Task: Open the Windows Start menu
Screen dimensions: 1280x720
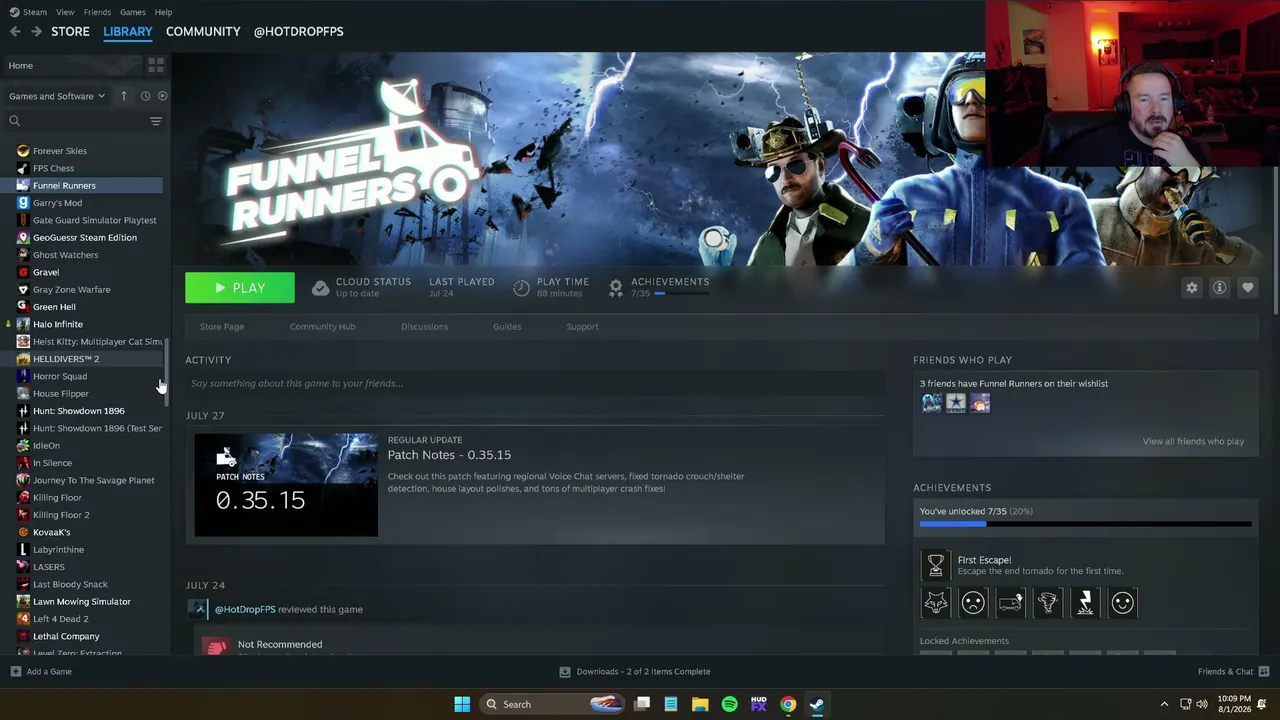Action: click(x=462, y=704)
